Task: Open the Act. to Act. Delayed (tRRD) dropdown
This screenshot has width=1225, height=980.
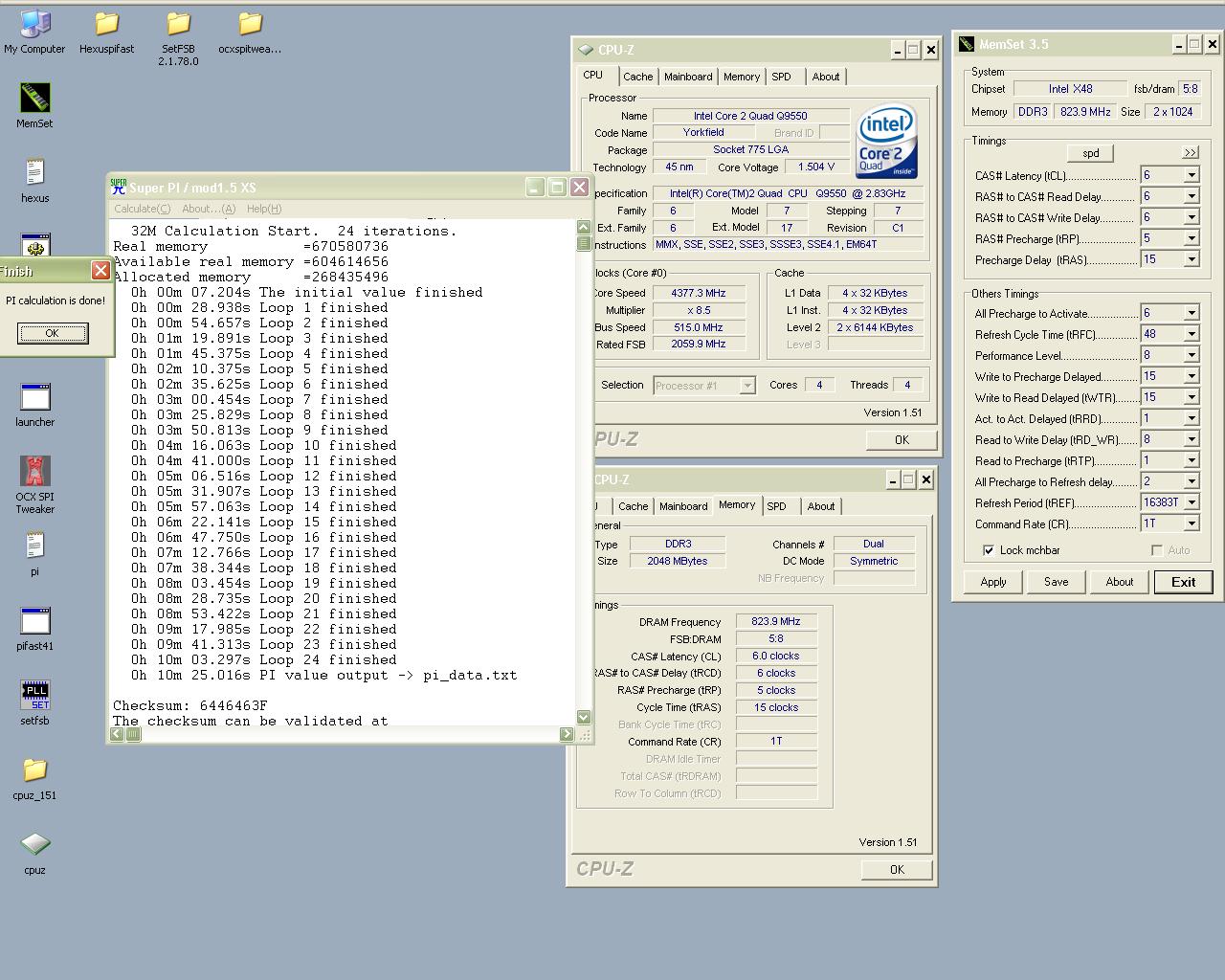Action: [1192, 418]
